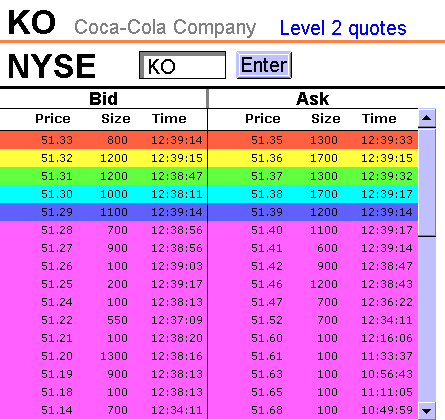445x420 pixels.
Task: Select the yellow 51.36 ask row
Action: (x=313, y=158)
